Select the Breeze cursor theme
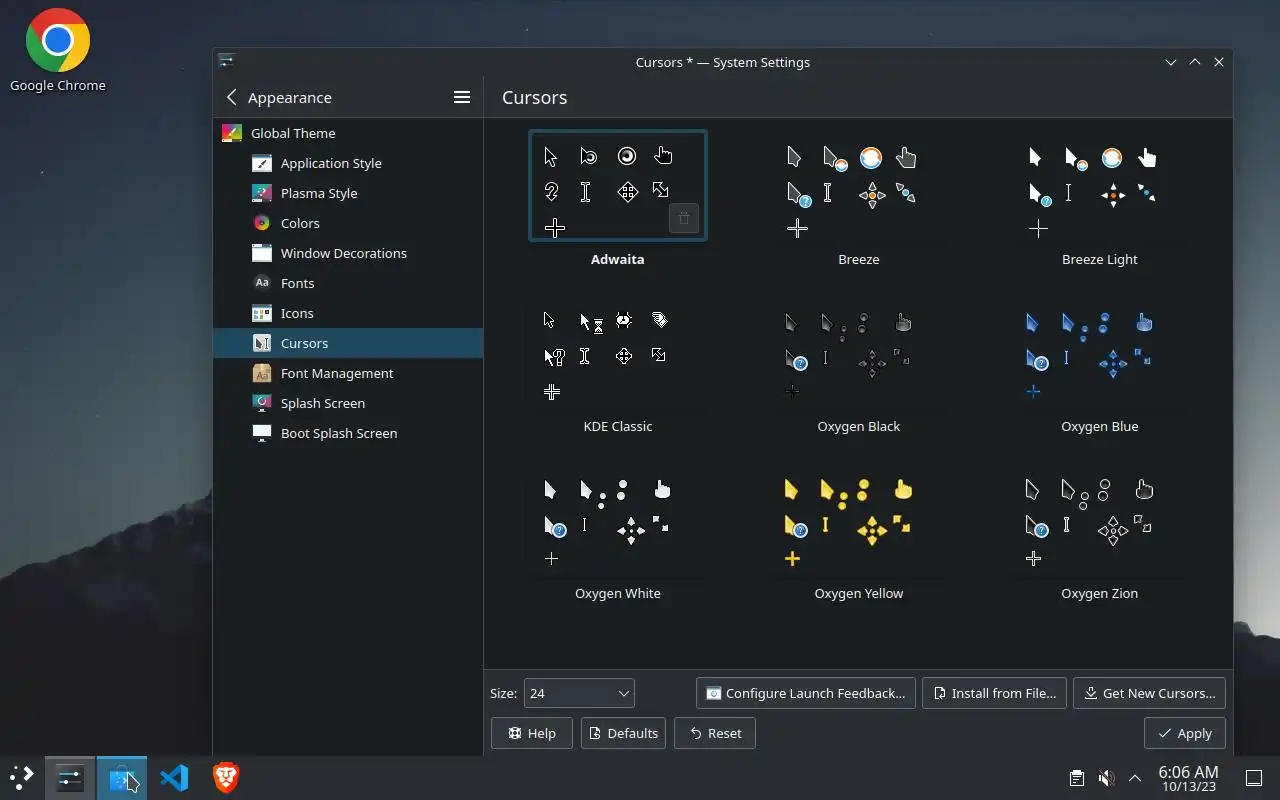Image resolution: width=1280 pixels, height=800 pixels. pyautogui.click(x=859, y=200)
